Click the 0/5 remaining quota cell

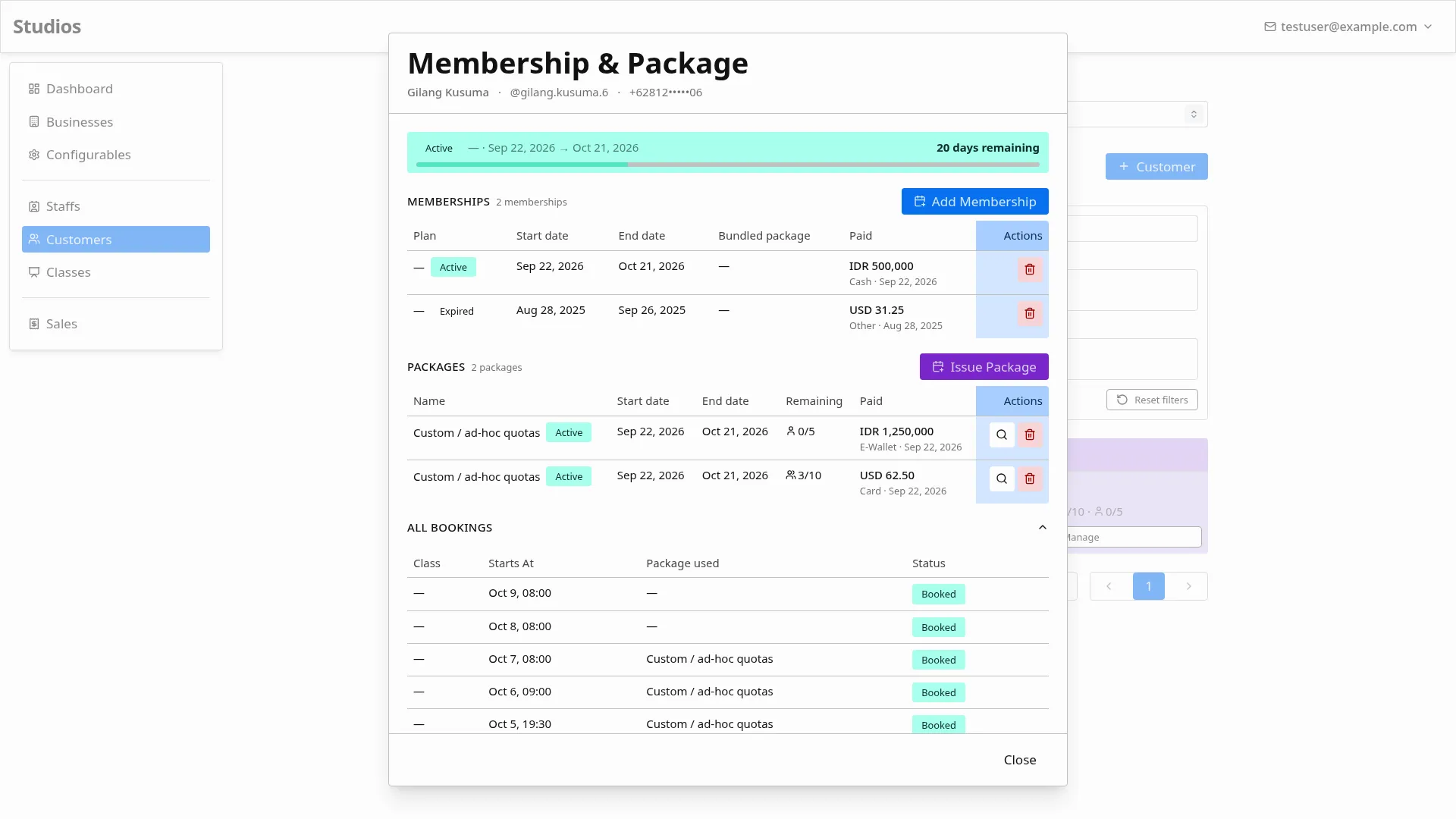click(801, 431)
